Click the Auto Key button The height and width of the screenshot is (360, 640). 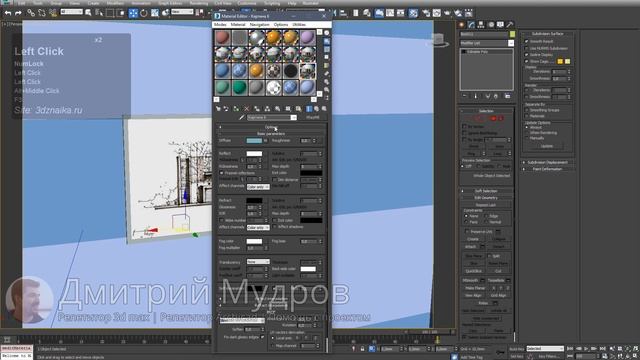point(516,349)
